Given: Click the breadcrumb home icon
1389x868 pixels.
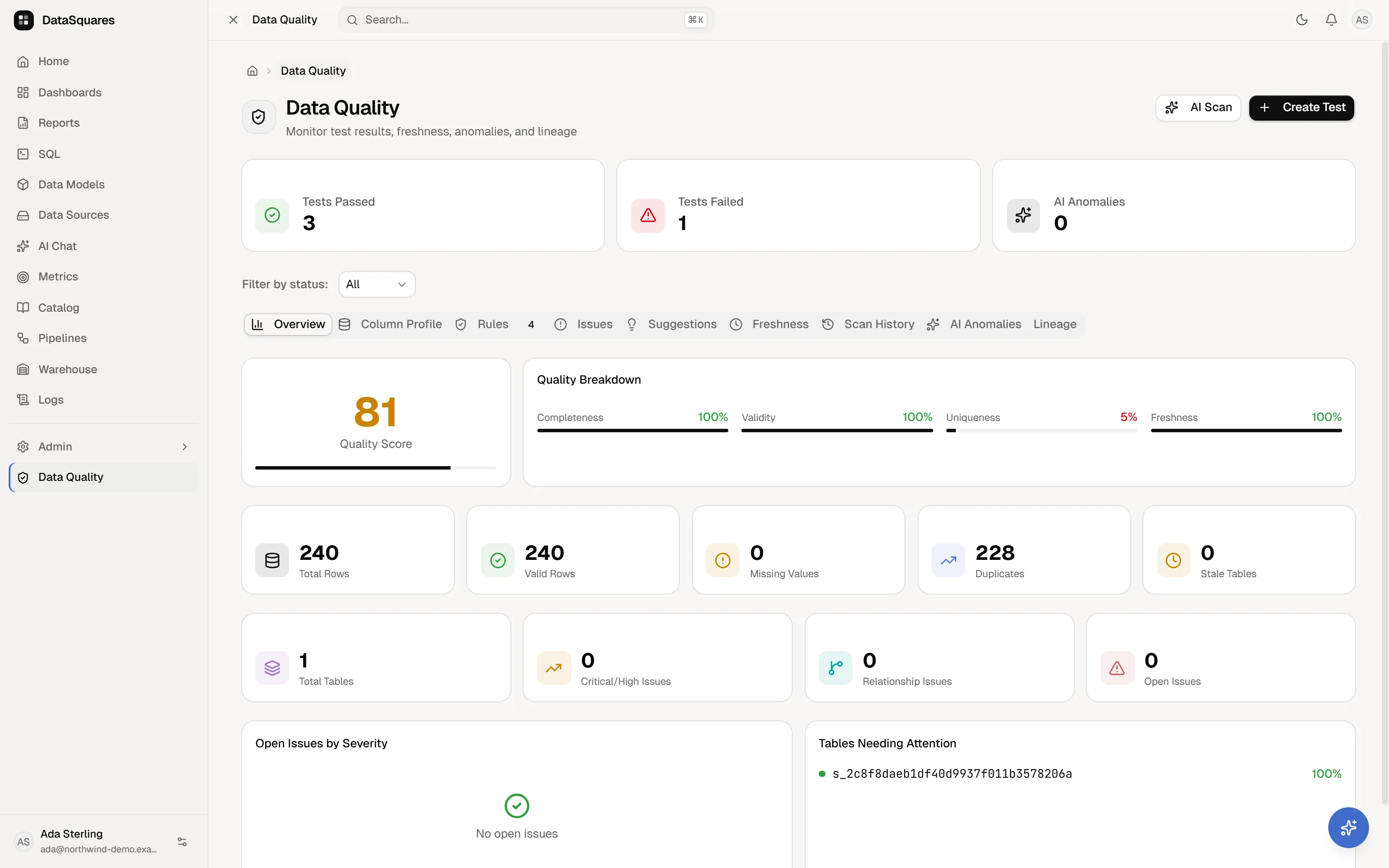Looking at the screenshot, I should coord(253,71).
